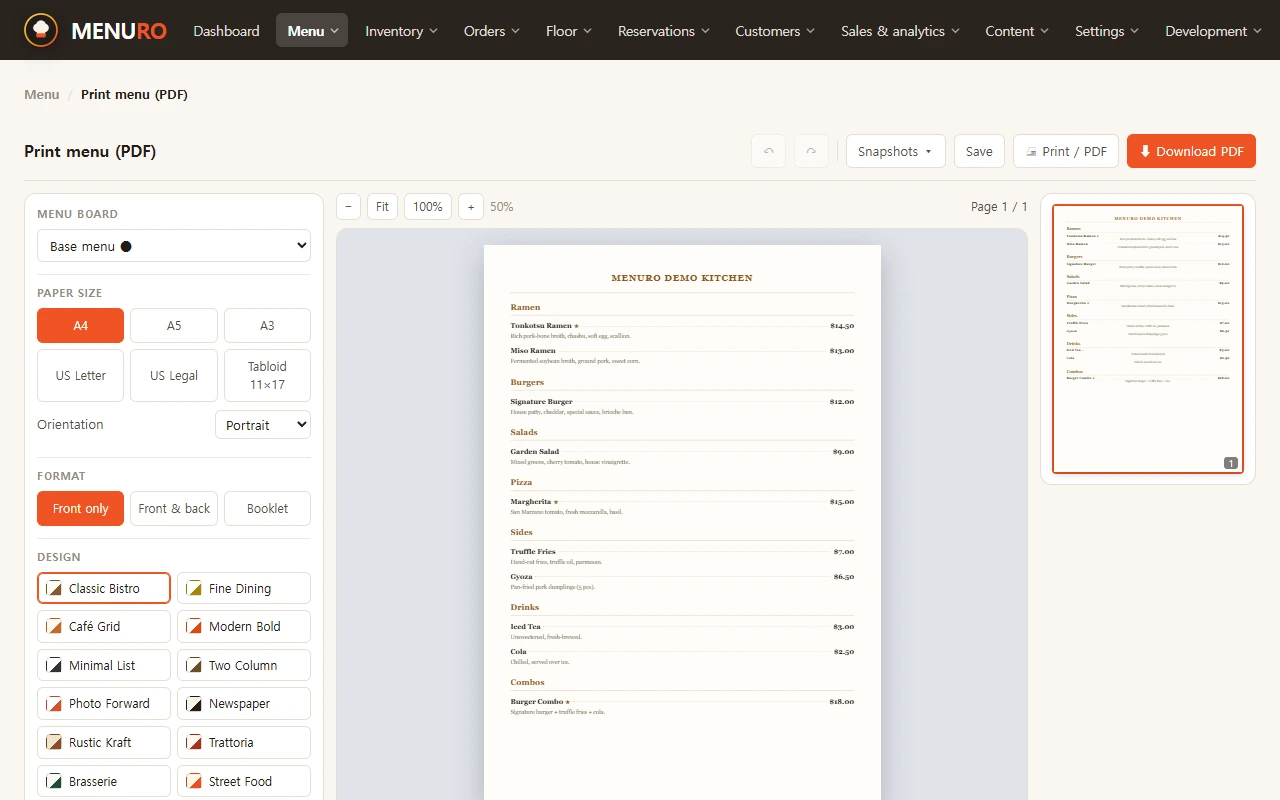This screenshot has height=800, width=1280.
Task: Click the Brasserie design swatch icon
Action: [x=54, y=782]
